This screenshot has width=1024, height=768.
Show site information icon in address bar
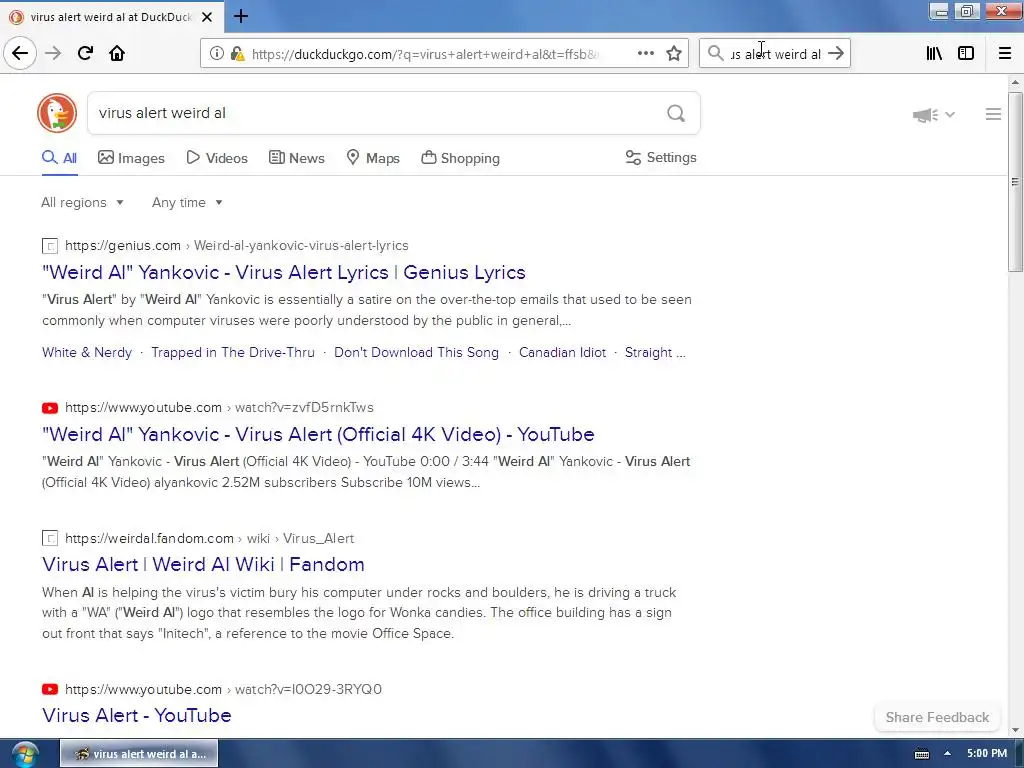tap(217, 54)
